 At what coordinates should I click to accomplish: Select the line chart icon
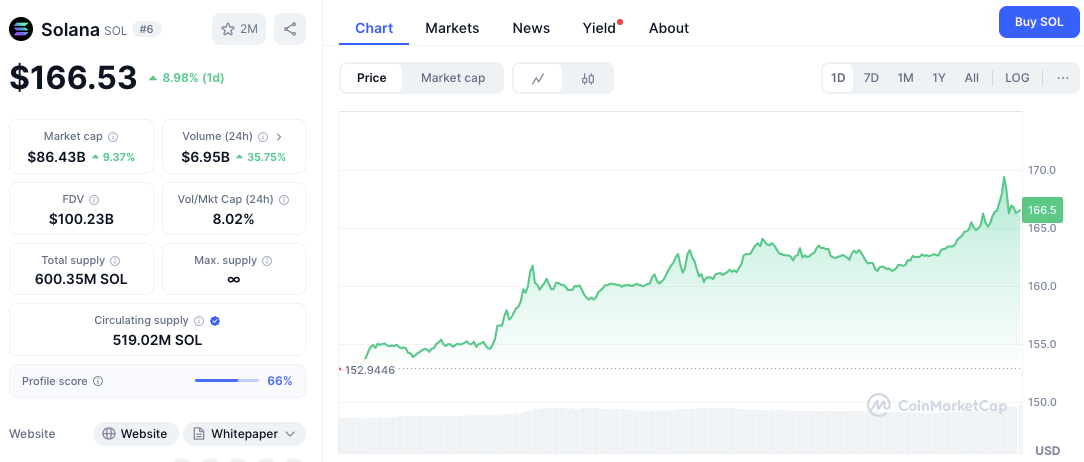pos(538,78)
